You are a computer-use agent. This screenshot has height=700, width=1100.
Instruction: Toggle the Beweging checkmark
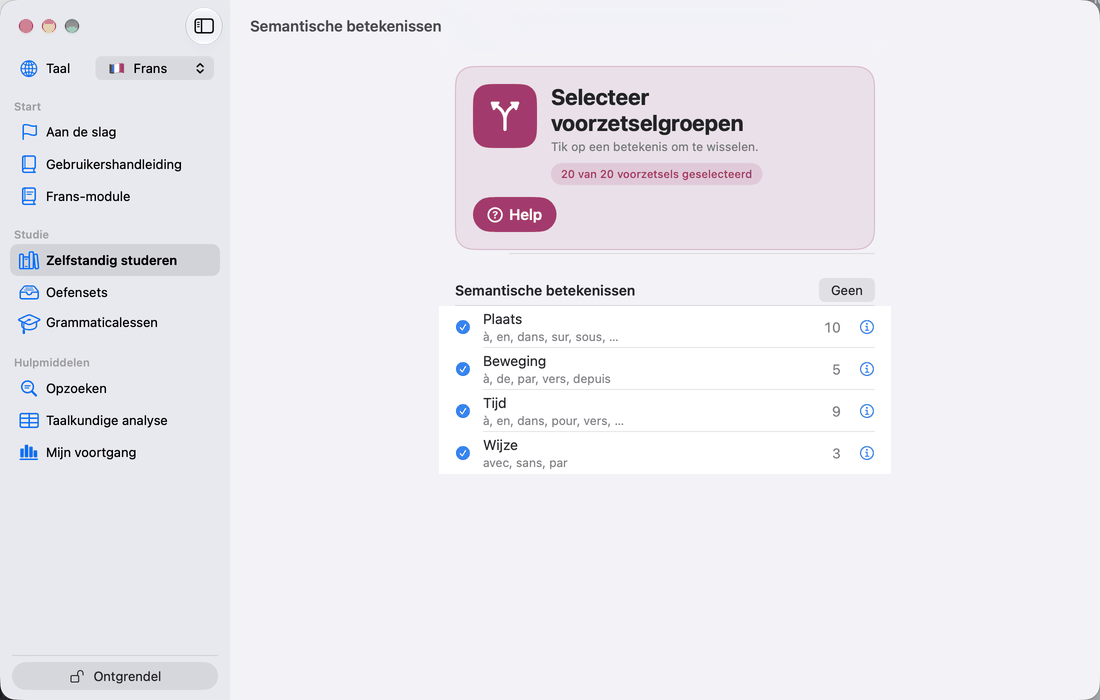[x=463, y=369]
